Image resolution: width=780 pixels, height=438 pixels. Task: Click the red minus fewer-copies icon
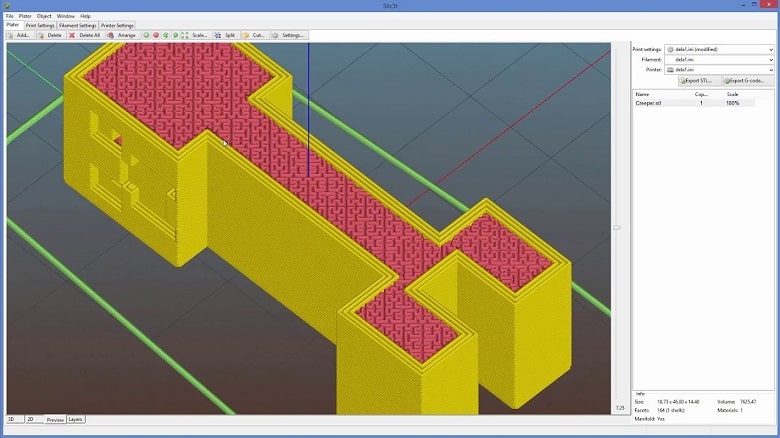click(x=156, y=35)
